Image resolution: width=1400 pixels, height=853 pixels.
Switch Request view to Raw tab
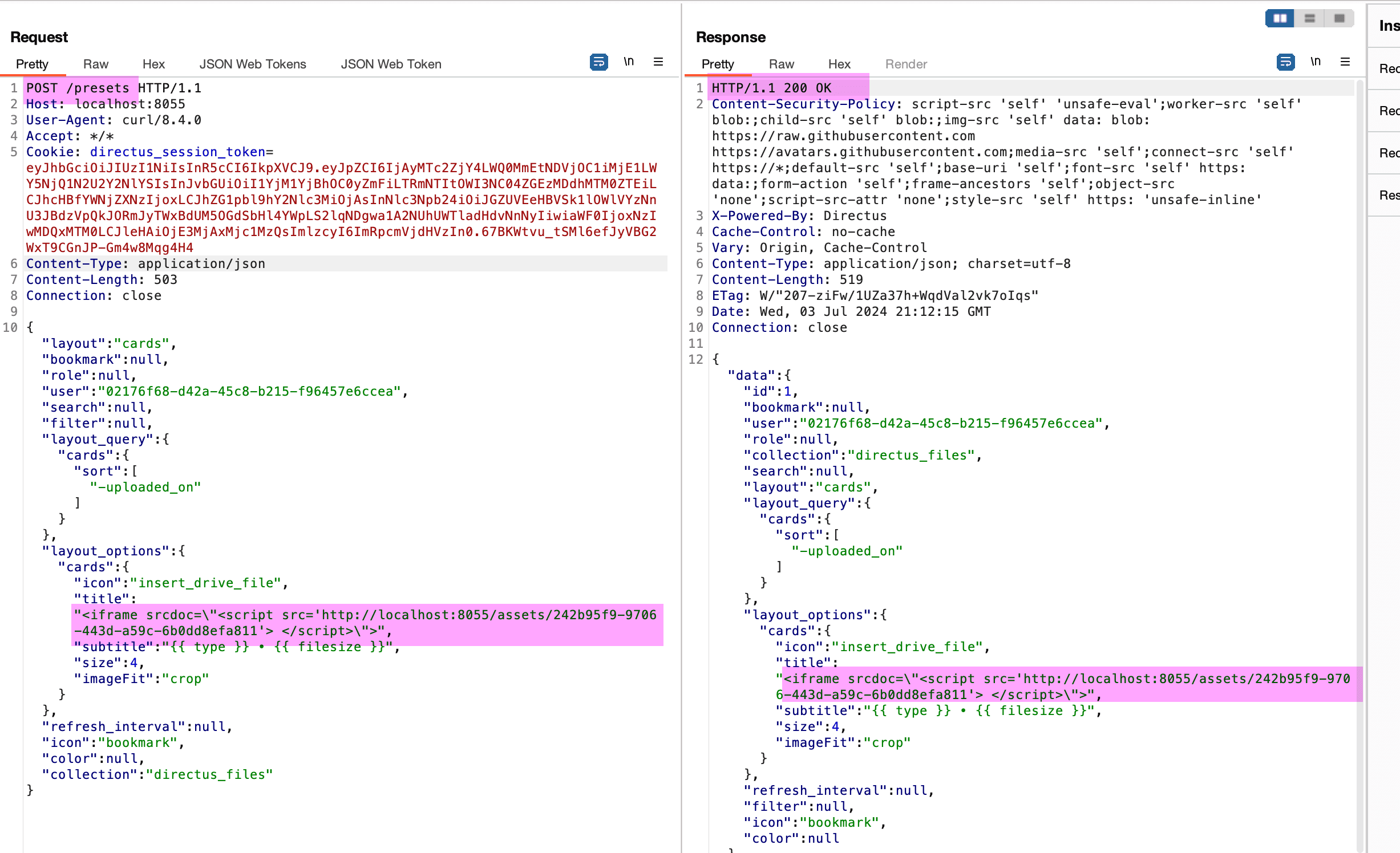(x=96, y=64)
